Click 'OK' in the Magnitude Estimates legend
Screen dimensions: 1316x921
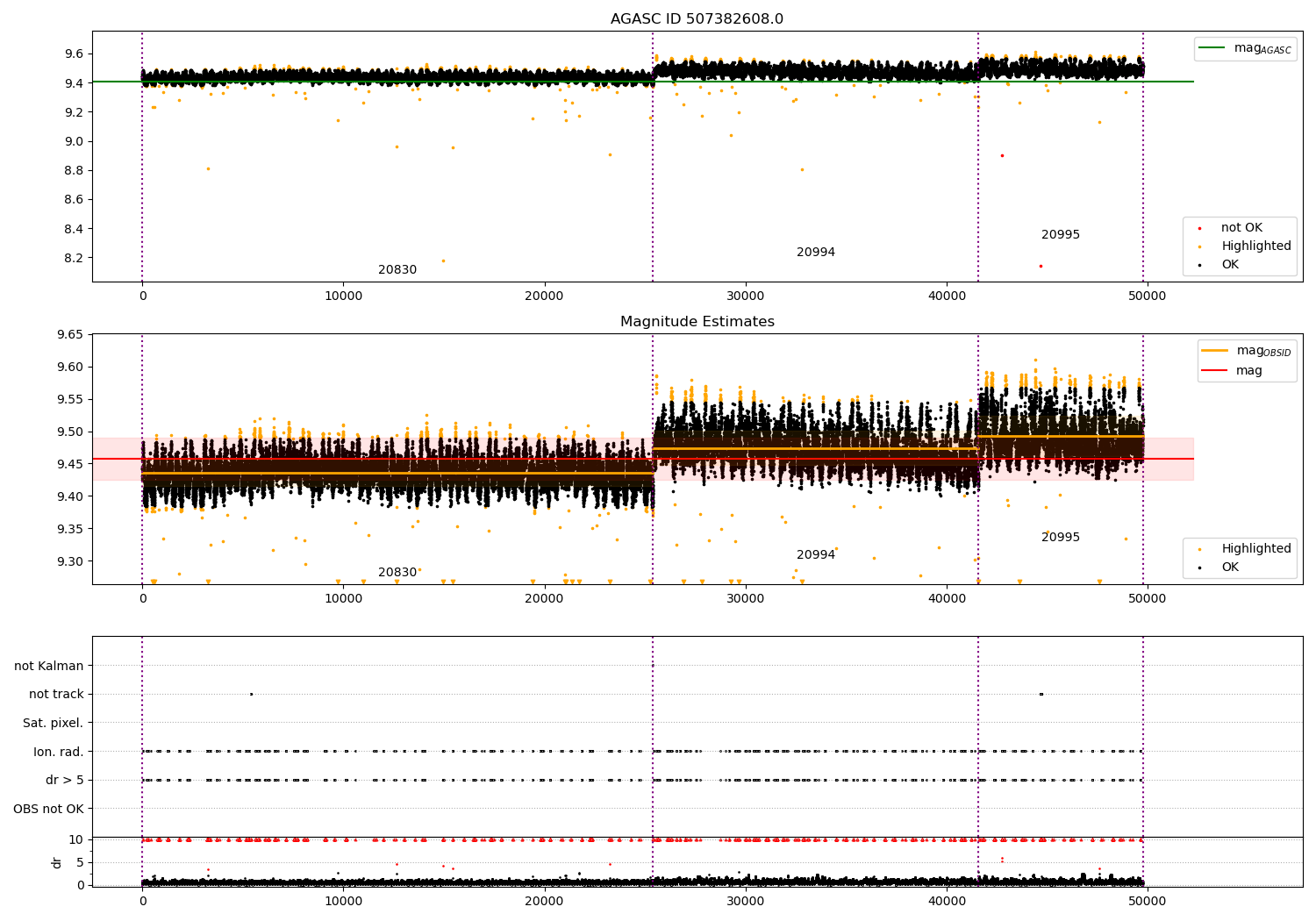[x=1230, y=568]
